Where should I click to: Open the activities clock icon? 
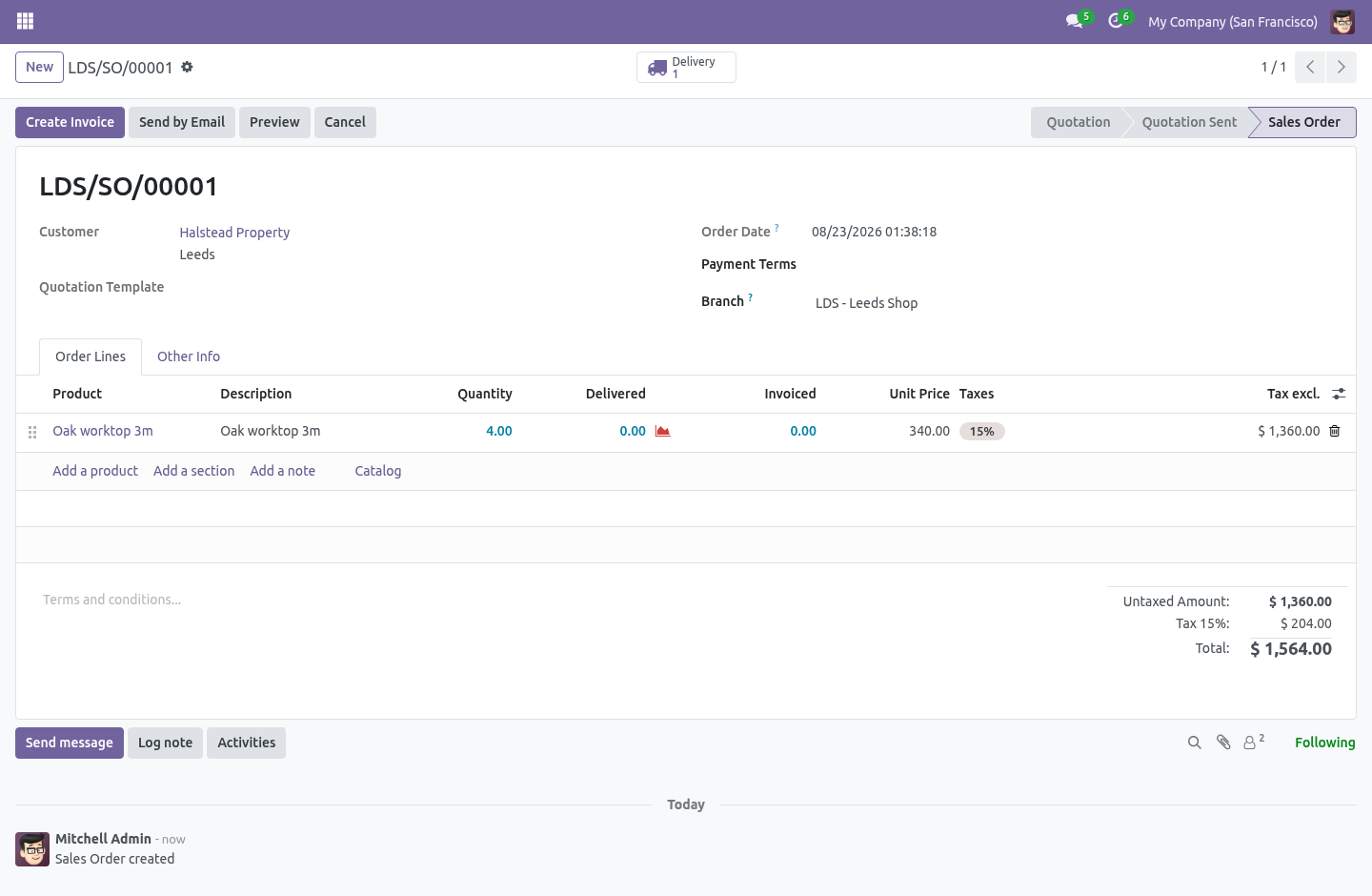[x=1116, y=21]
